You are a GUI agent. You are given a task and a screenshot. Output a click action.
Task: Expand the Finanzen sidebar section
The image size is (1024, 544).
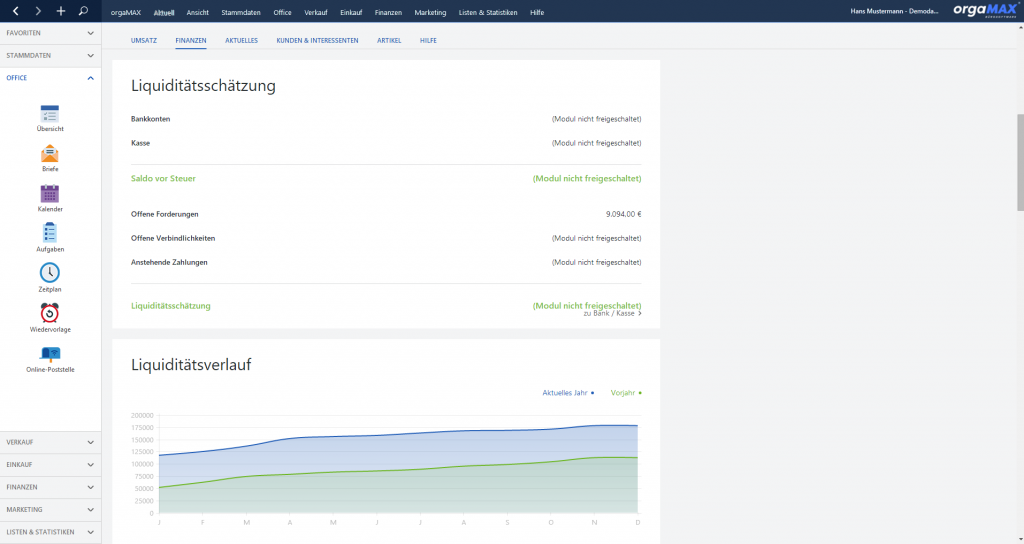tap(50, 487)
